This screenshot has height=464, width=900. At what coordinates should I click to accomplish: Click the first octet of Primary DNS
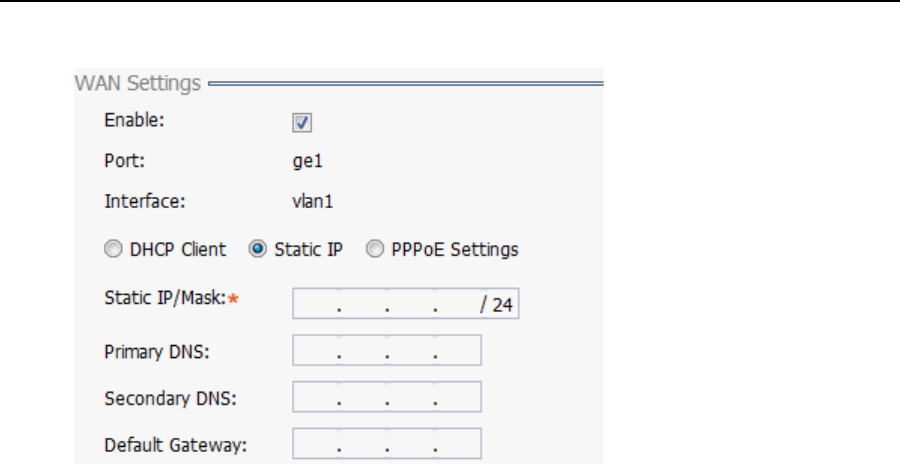[316, 352]
